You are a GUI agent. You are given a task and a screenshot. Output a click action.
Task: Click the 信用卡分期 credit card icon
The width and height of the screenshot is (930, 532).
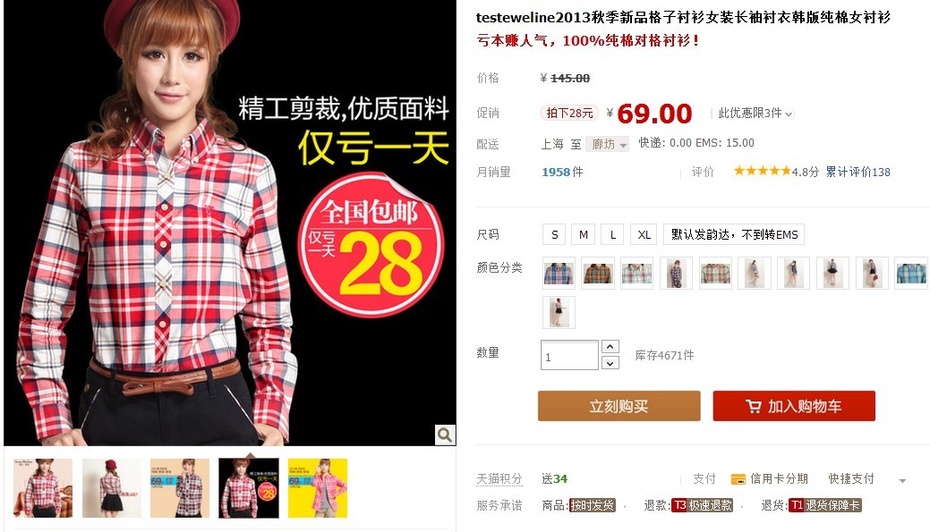(738, 479)
